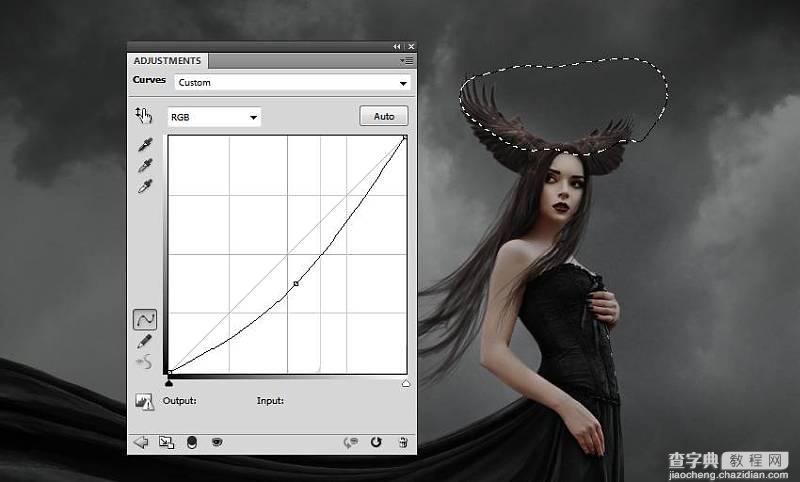Screen dimensions: 800x482
Task: Pick the black point eyedropper
Action: [145, 145]
